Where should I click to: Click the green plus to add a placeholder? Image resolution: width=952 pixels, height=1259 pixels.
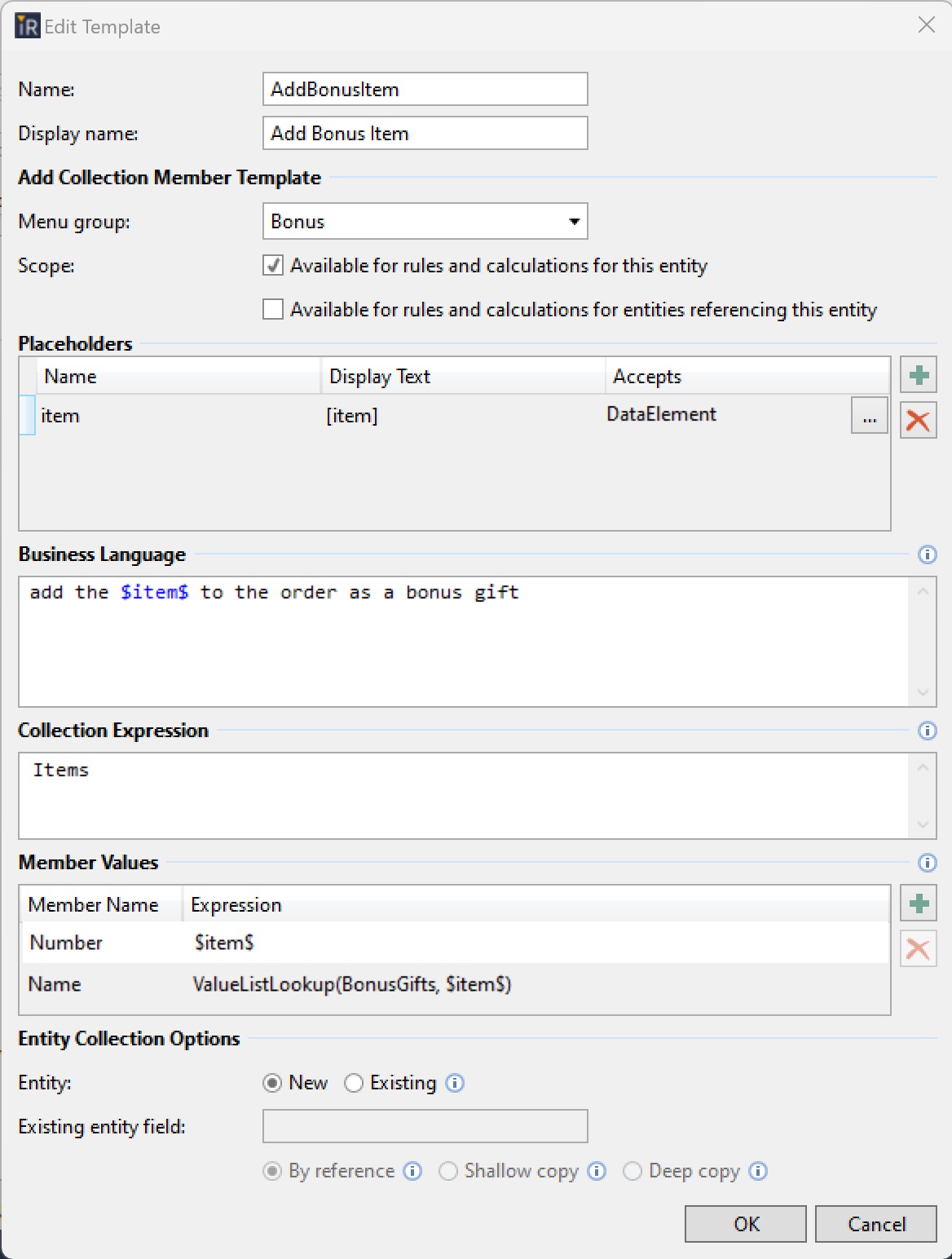click(x=919, y=375)
